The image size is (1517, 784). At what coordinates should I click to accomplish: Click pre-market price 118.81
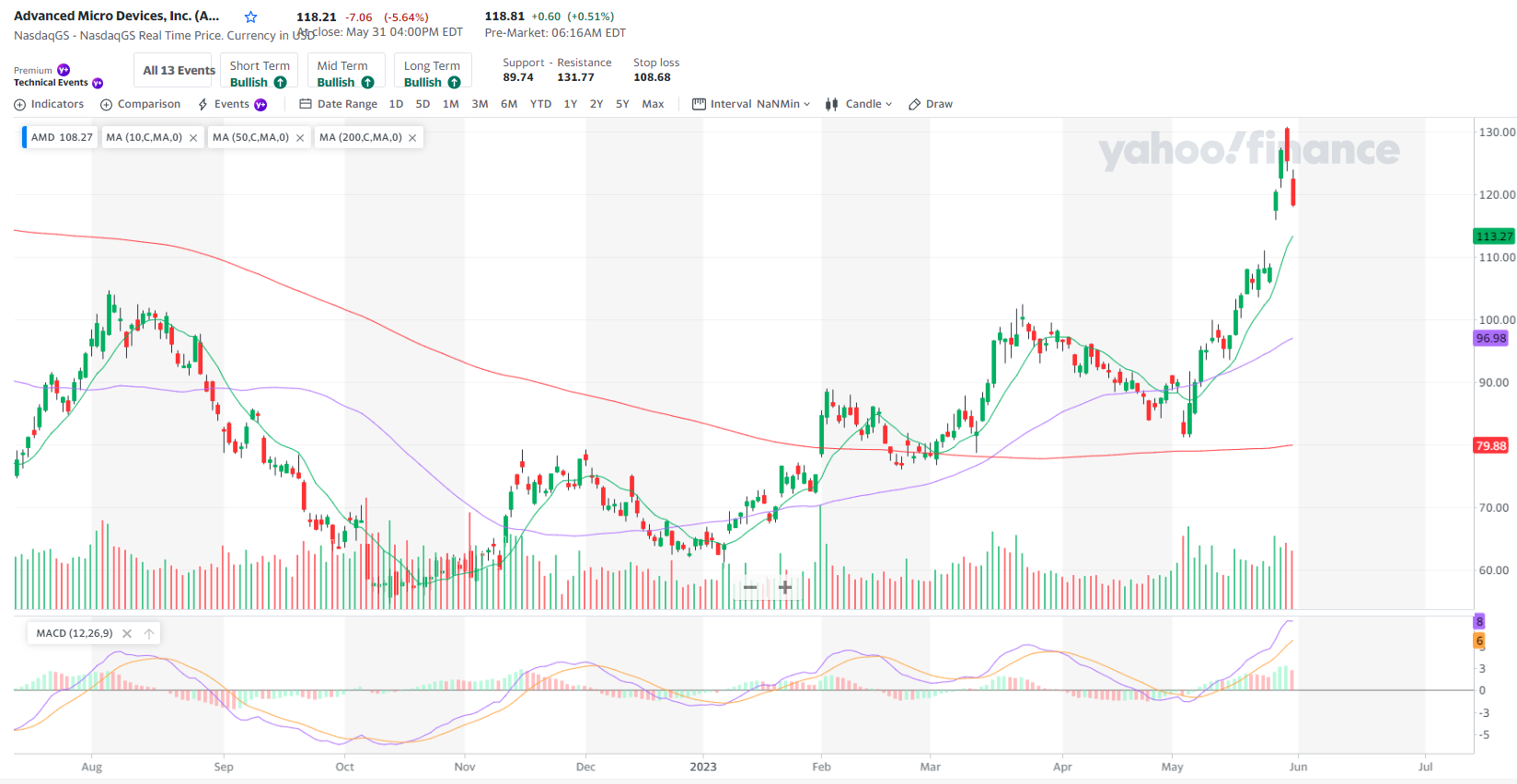pos(504,17)
